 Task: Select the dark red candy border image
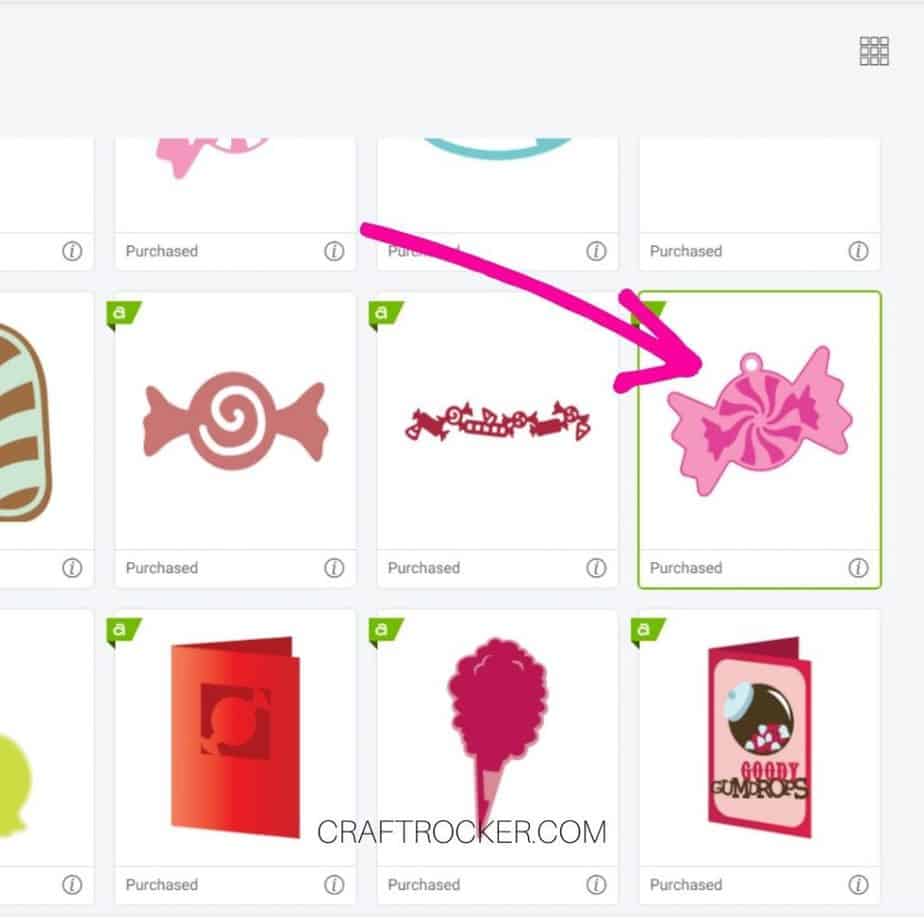(x=497, y=421)
